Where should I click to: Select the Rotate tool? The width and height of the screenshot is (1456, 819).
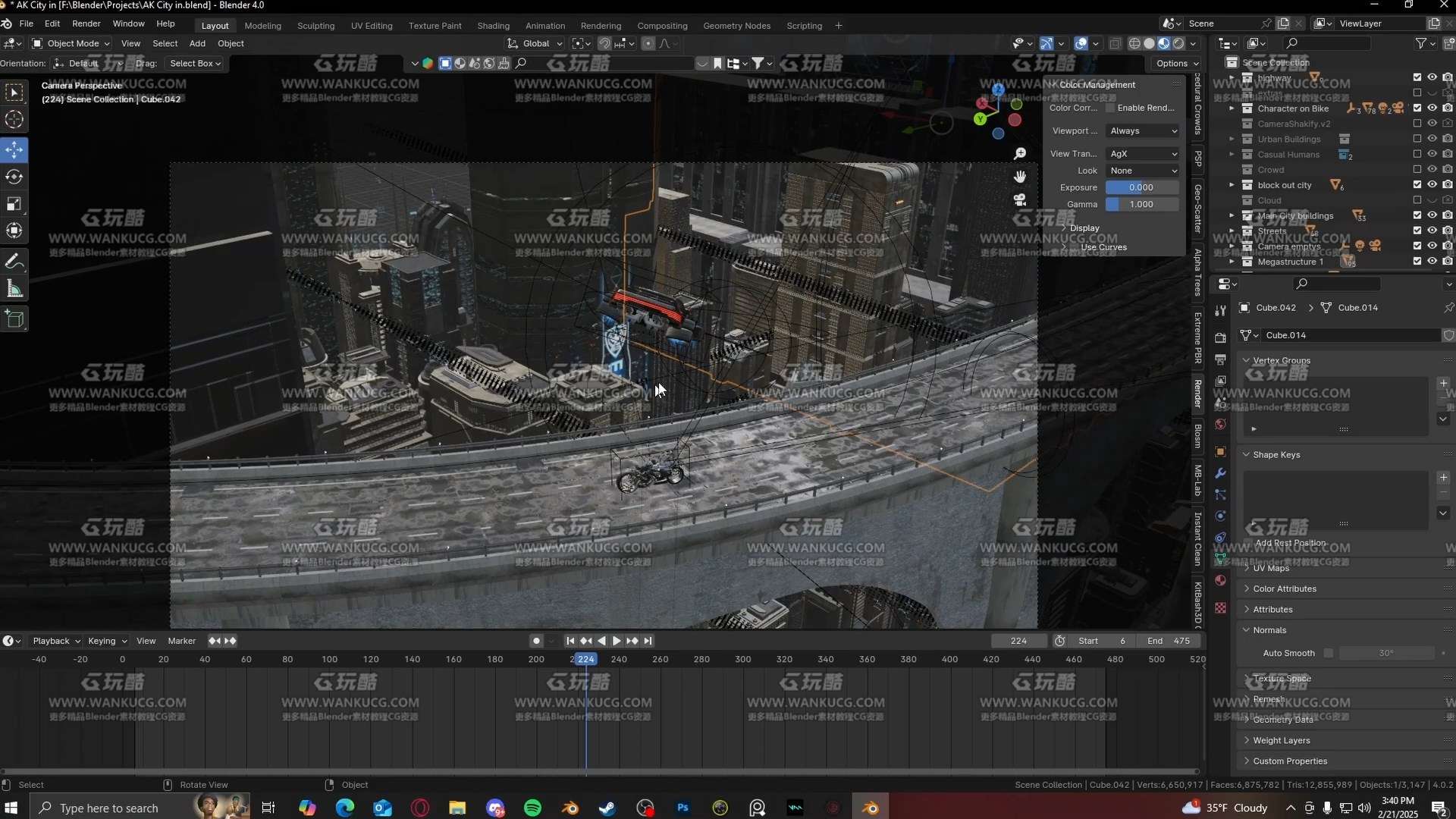pyautogui.click(x=14, y=177)
